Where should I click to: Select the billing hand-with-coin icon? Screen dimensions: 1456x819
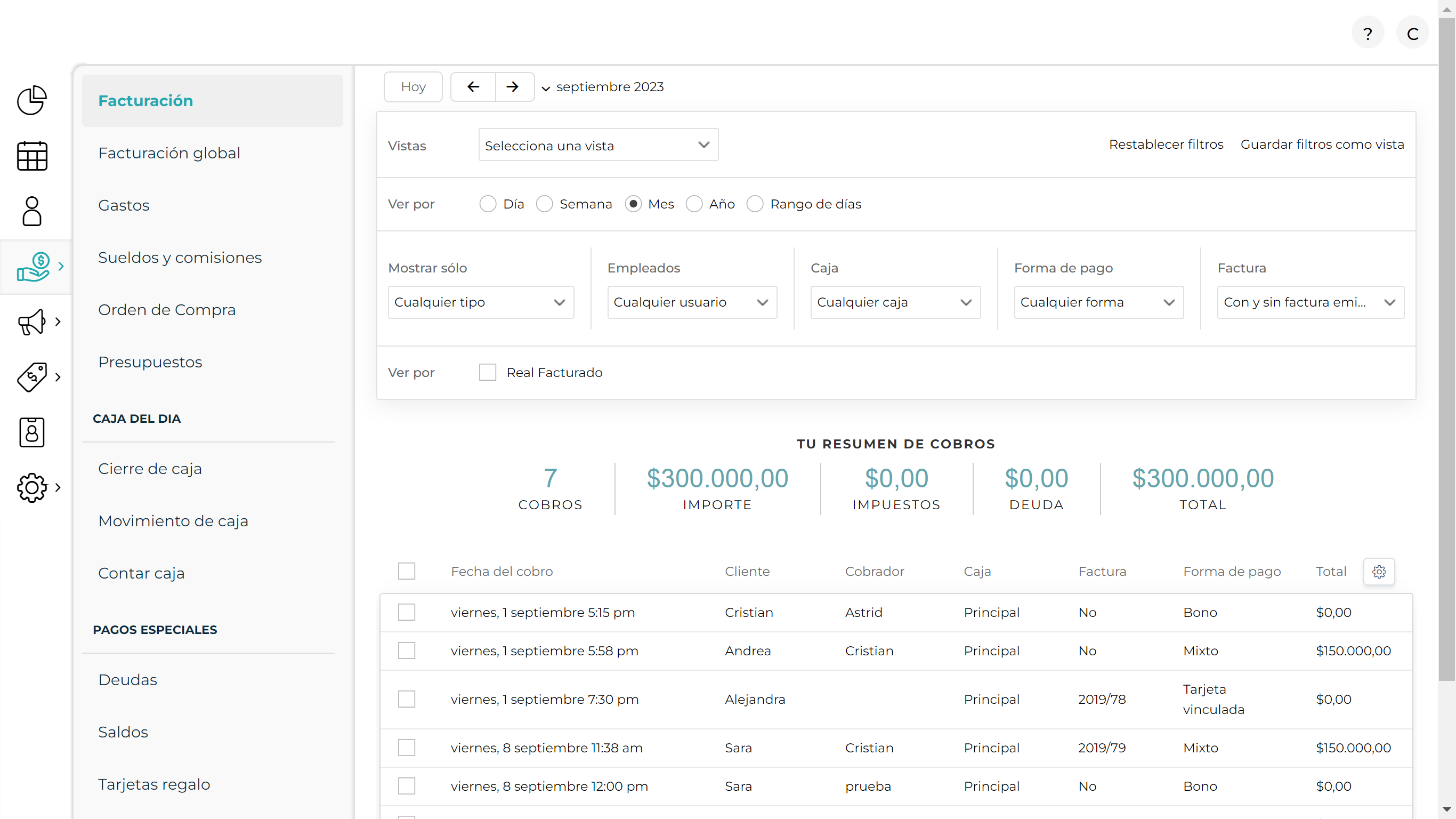34,267
